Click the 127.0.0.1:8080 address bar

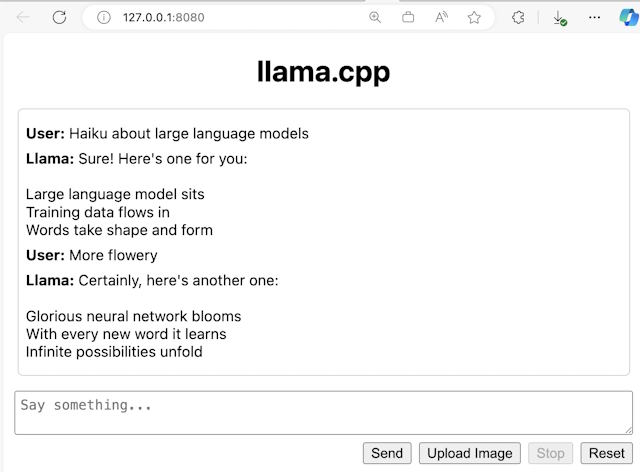230,17
